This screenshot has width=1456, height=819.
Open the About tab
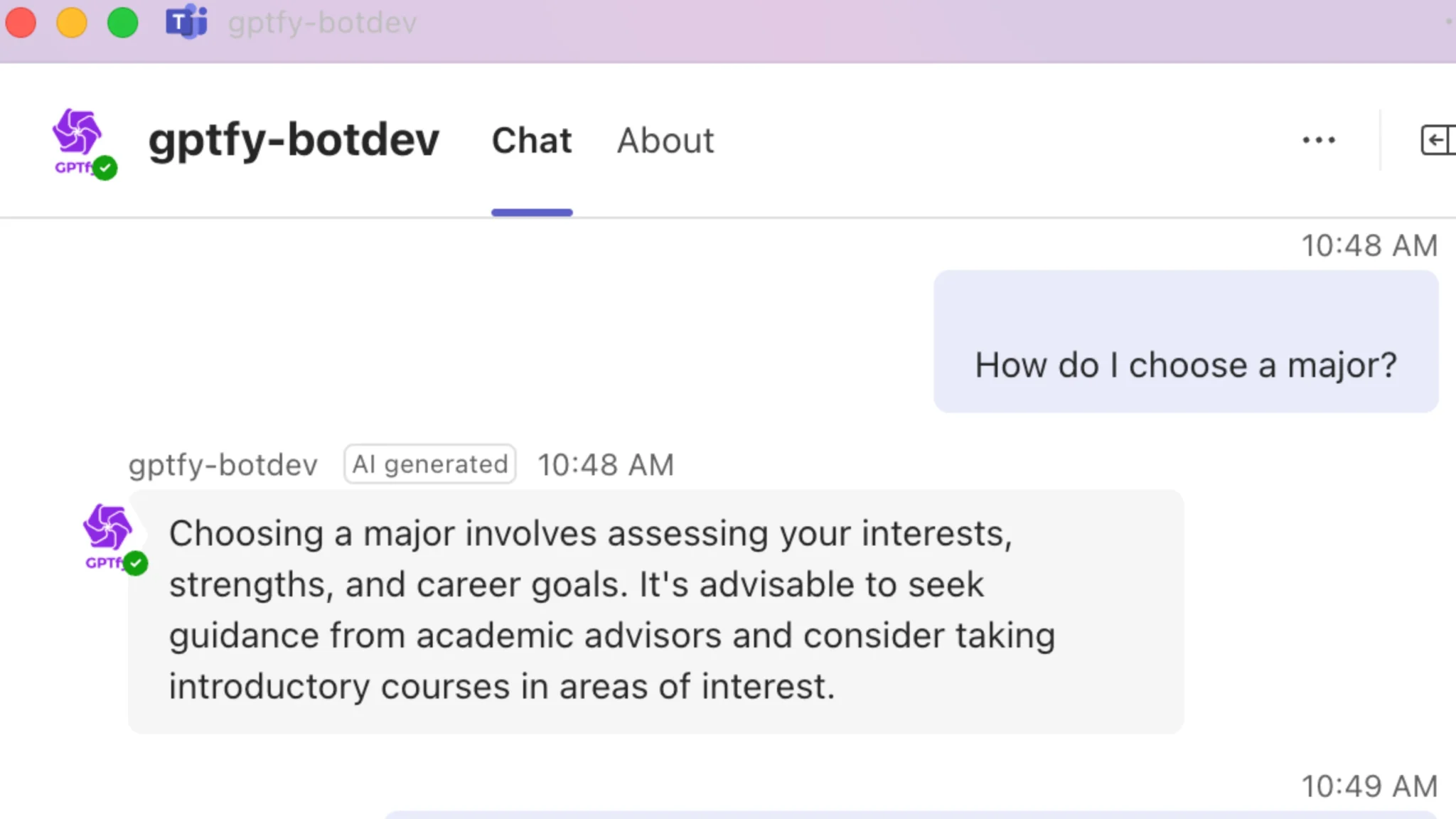click(665, 140)
